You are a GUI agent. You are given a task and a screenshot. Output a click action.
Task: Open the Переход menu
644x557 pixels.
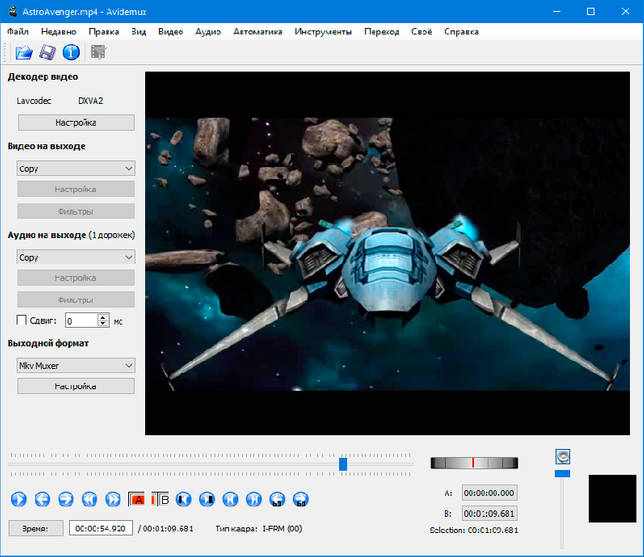(x=382, y=32)
